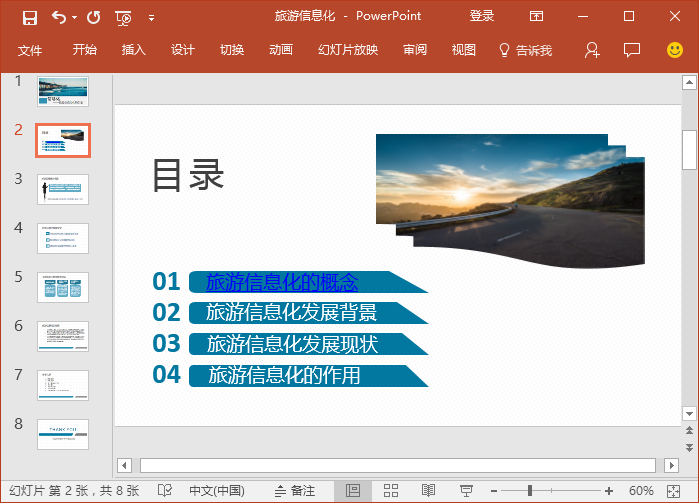This screenshot has width=699, height=503.
Task: Go to next slide double-arrow button
Action: point(689,447)
